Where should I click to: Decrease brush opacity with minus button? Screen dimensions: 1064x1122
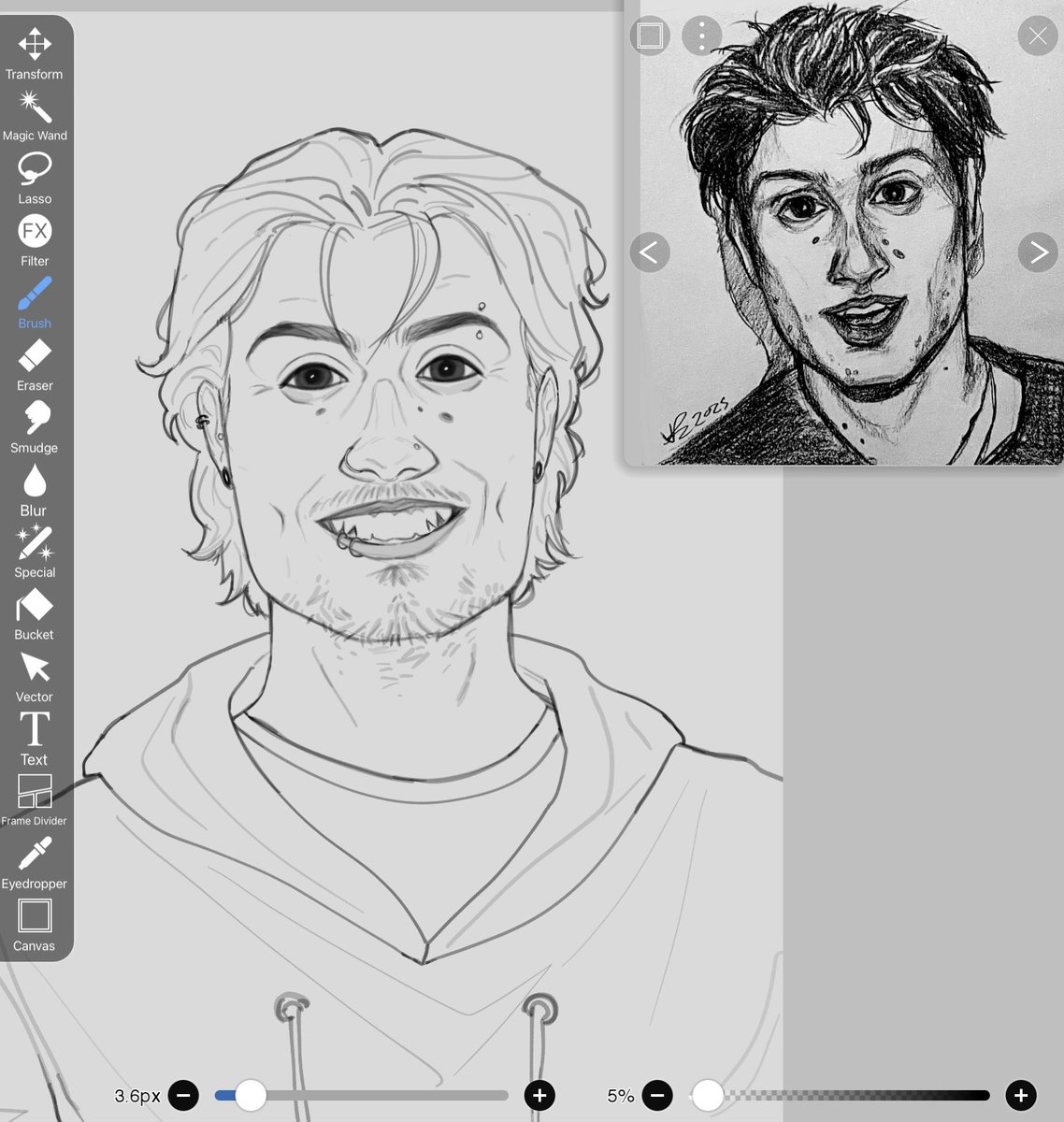(x=657, y=1095)
